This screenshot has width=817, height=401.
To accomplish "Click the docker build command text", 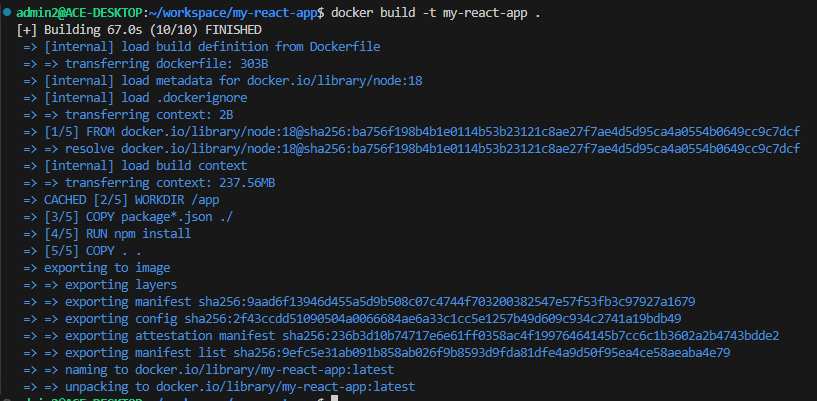I will click(x=436, y=12).
